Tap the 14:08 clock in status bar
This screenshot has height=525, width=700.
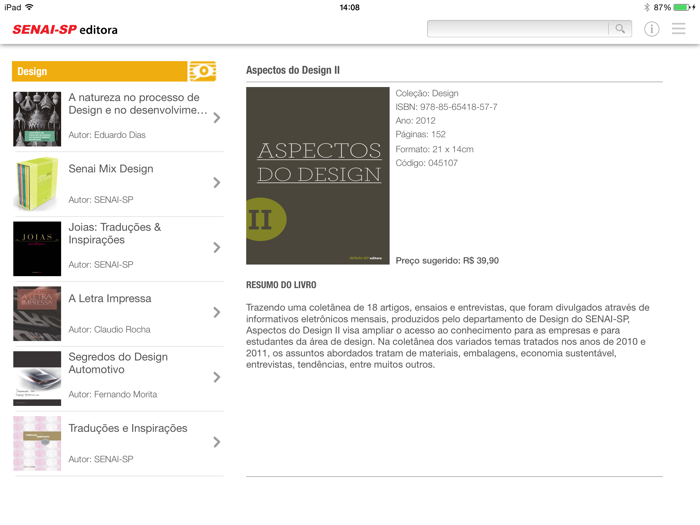click(350, 7)
